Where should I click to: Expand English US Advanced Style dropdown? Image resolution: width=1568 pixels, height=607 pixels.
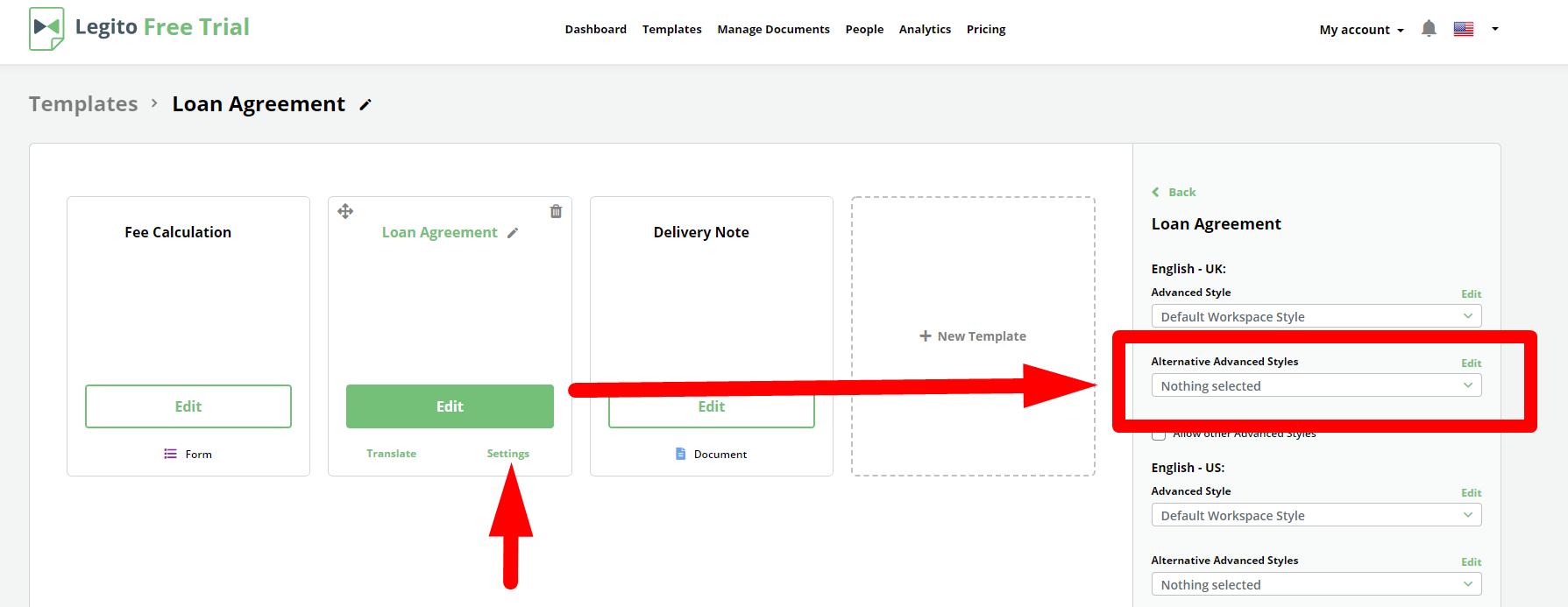(1316, 515)
